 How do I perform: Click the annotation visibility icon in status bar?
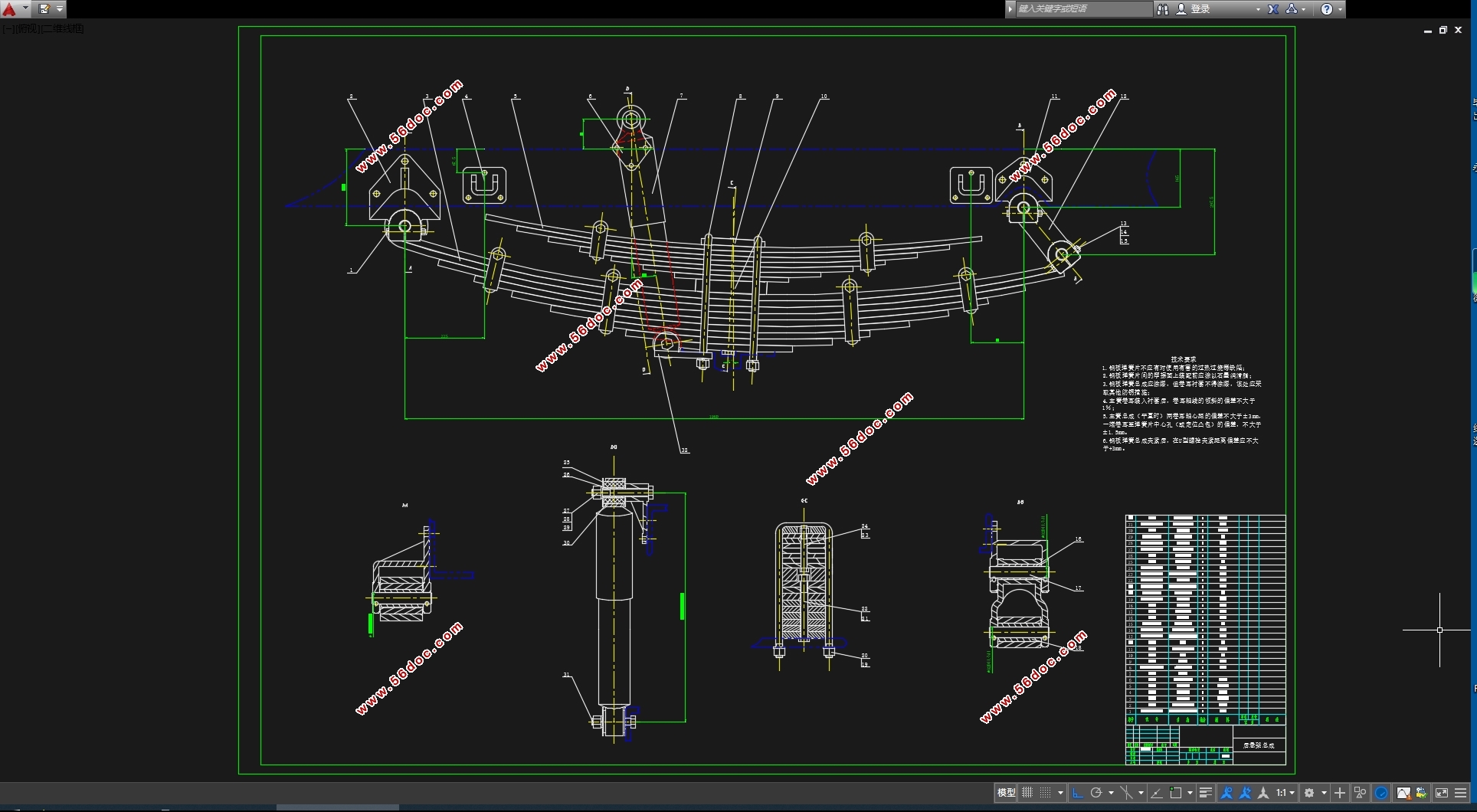pos(1226,793)
